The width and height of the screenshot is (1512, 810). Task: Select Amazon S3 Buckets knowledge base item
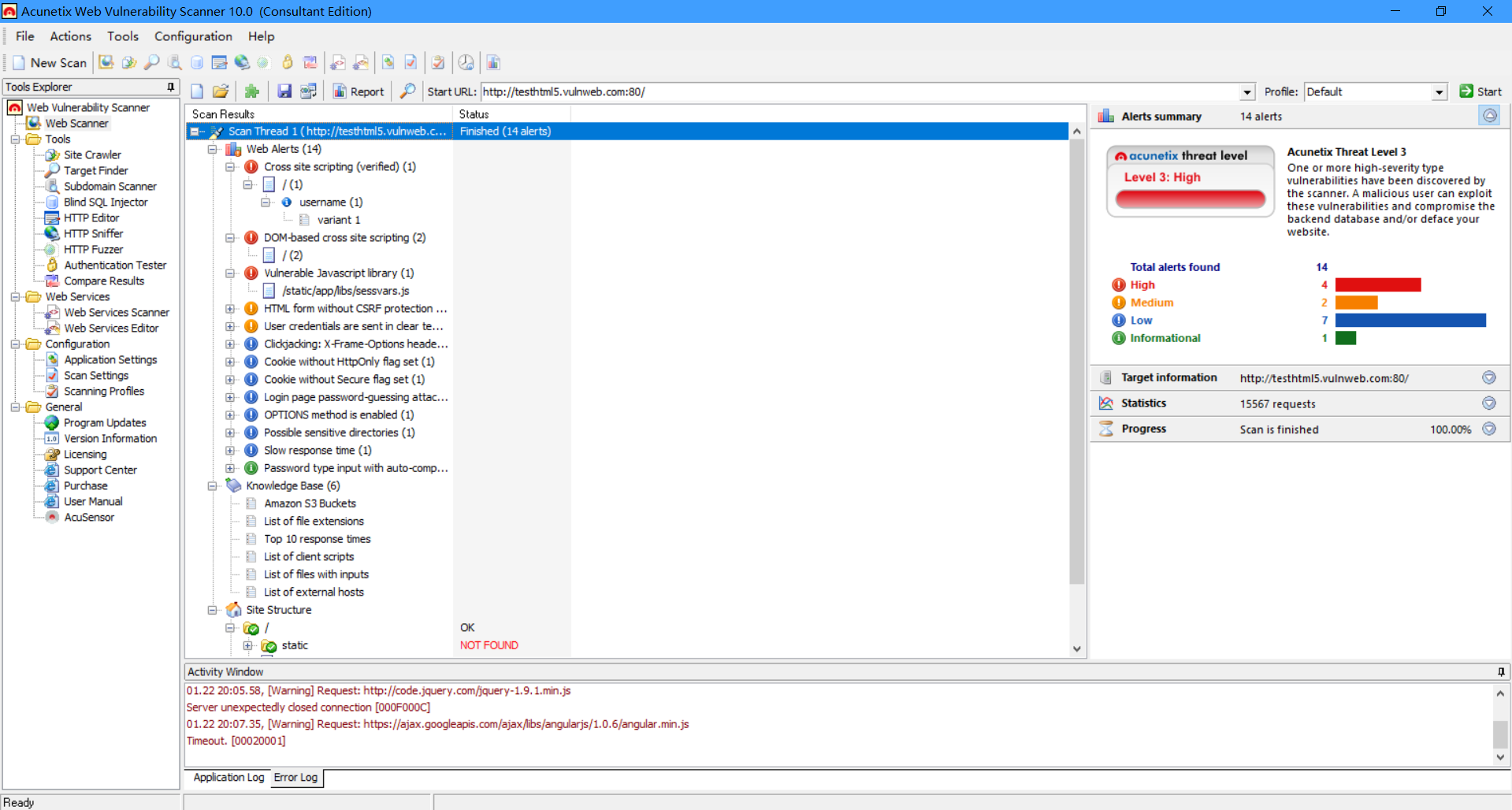(310, 503)
